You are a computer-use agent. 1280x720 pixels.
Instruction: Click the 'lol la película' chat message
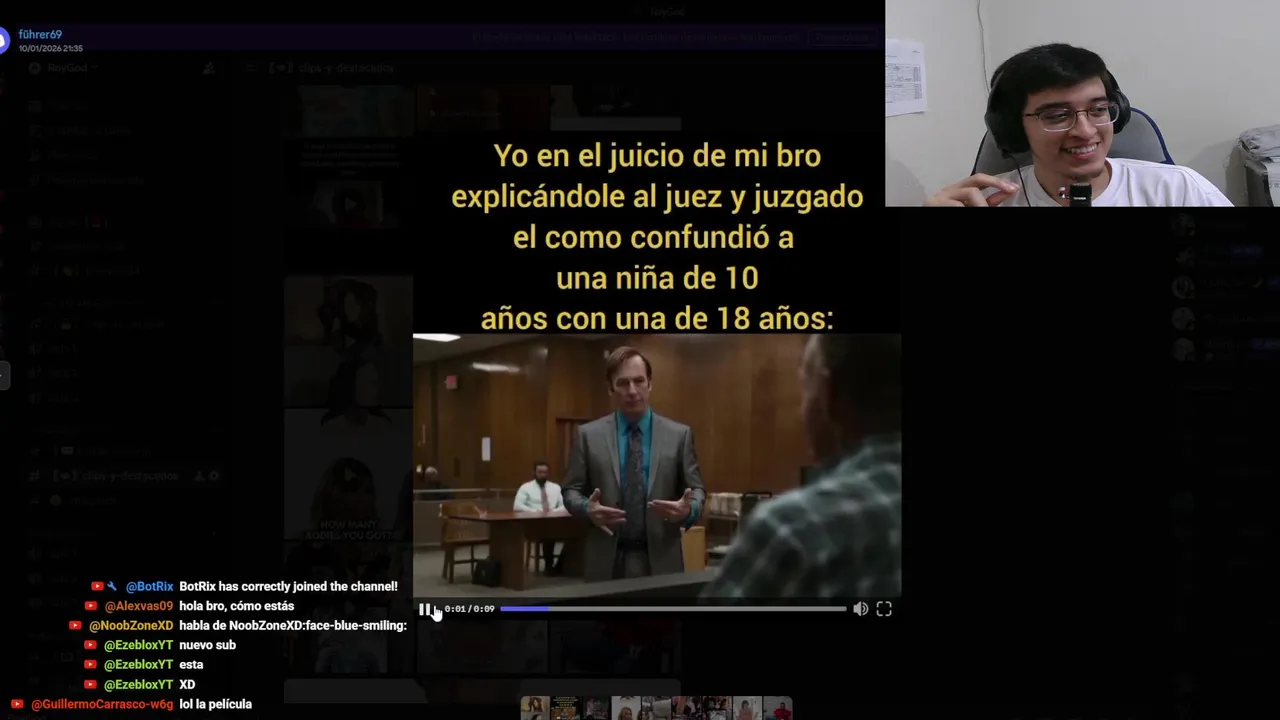tap(215, 705)
